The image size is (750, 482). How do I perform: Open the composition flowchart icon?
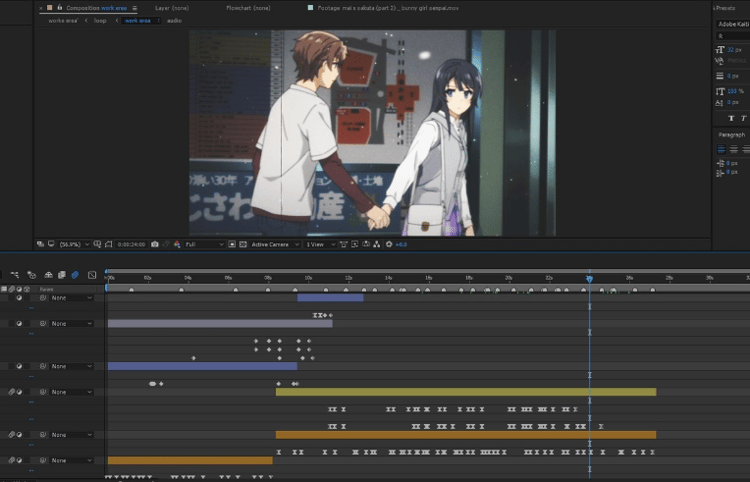[376, 244]
